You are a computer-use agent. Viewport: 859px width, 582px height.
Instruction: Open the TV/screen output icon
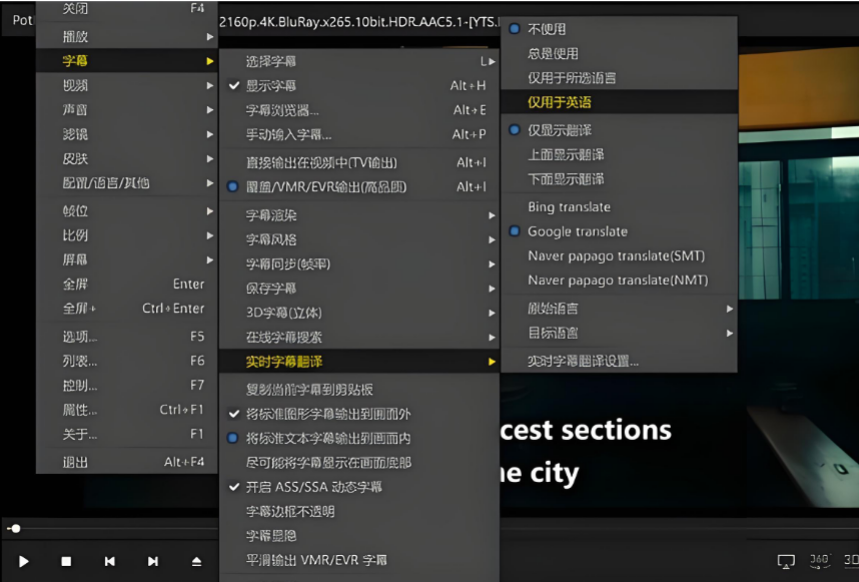pyautogui.click(x=786, y=562)
